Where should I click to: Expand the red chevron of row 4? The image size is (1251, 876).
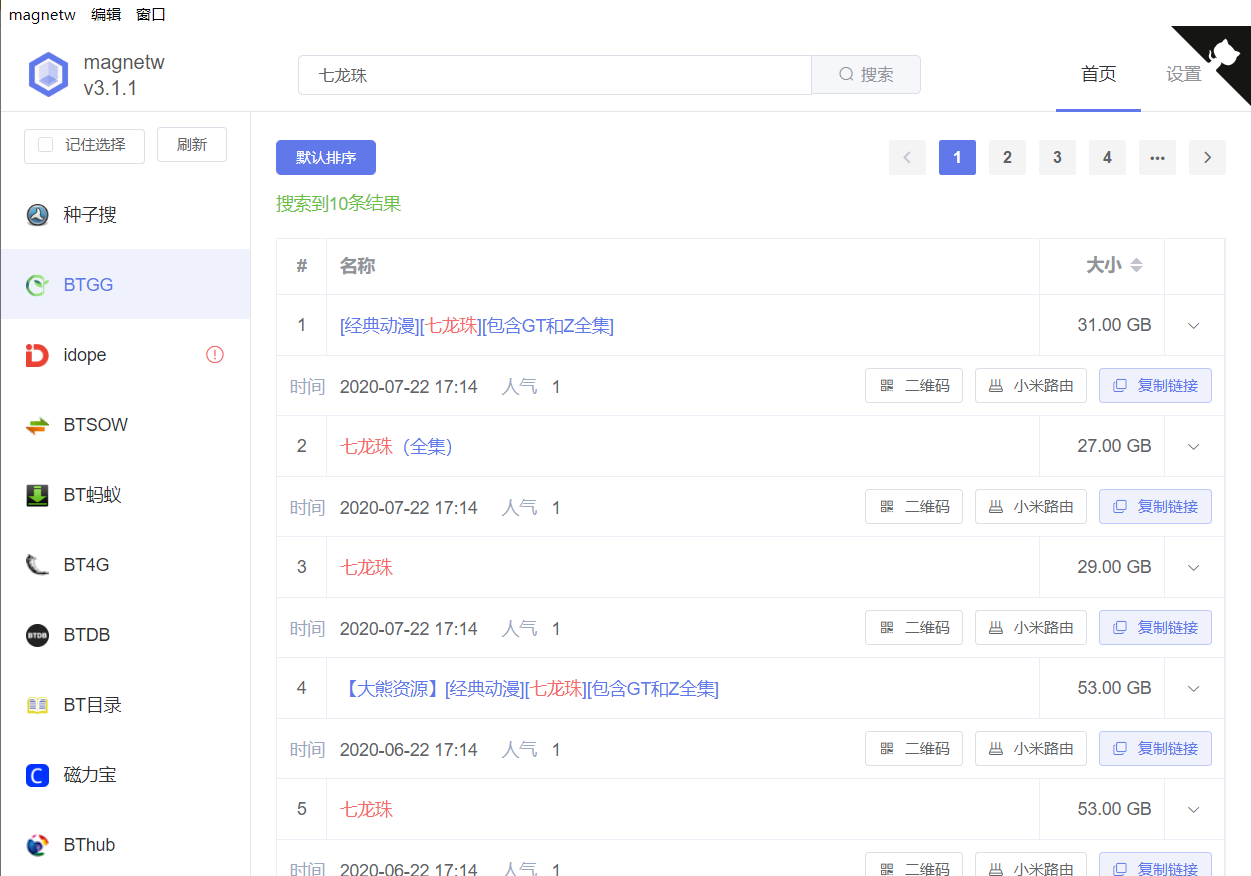coord(1193,689)
